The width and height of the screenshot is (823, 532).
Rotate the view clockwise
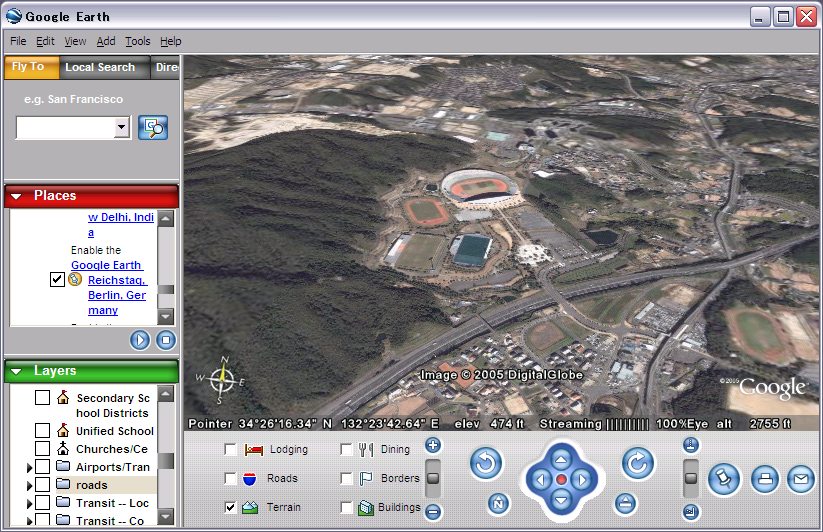(x=637, y=463)
